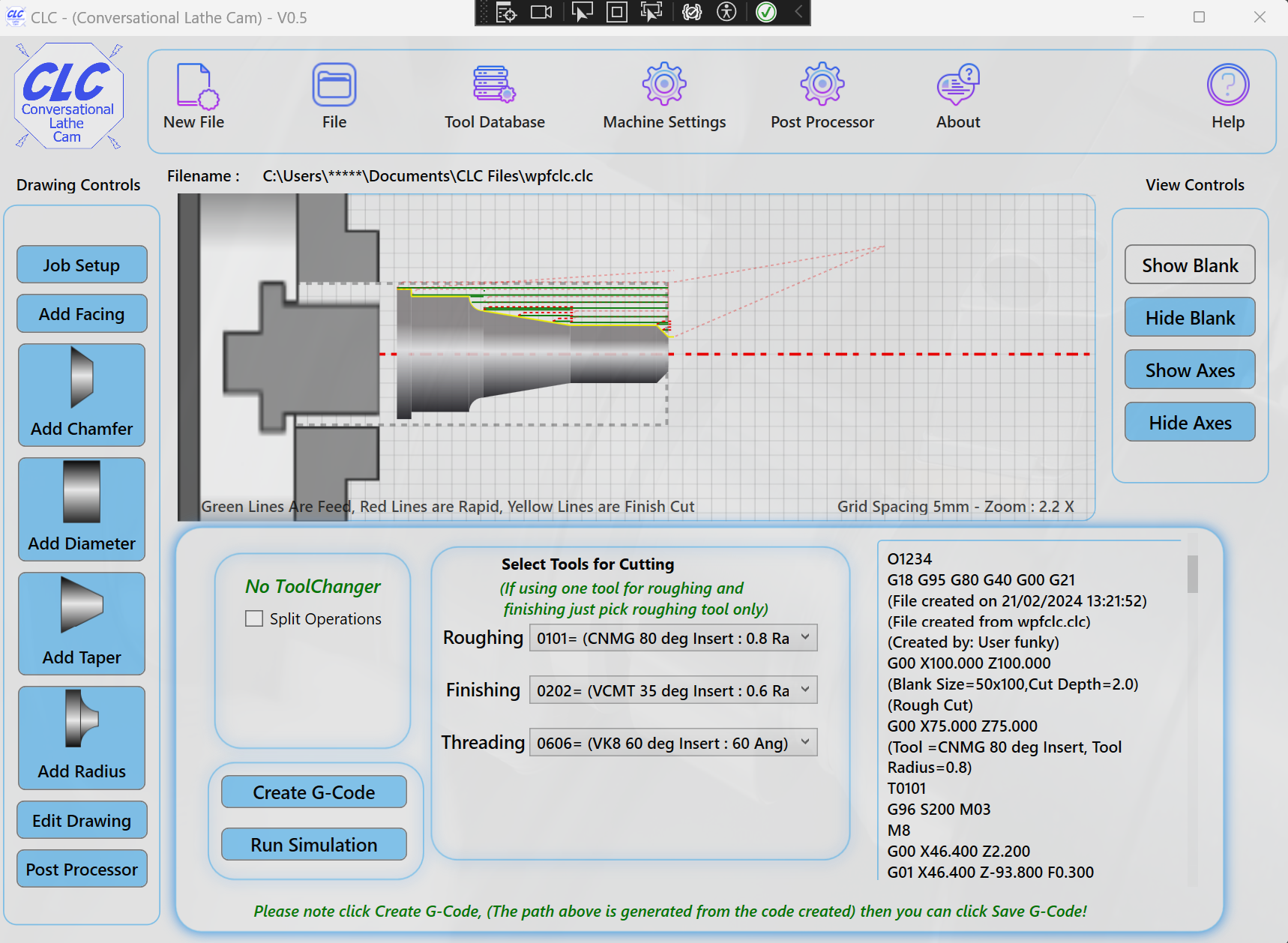This screenshot has height=943, width=1288.
Task: Click the Run Simulation button
Action: pyautogui.click(x=314, y=845)
